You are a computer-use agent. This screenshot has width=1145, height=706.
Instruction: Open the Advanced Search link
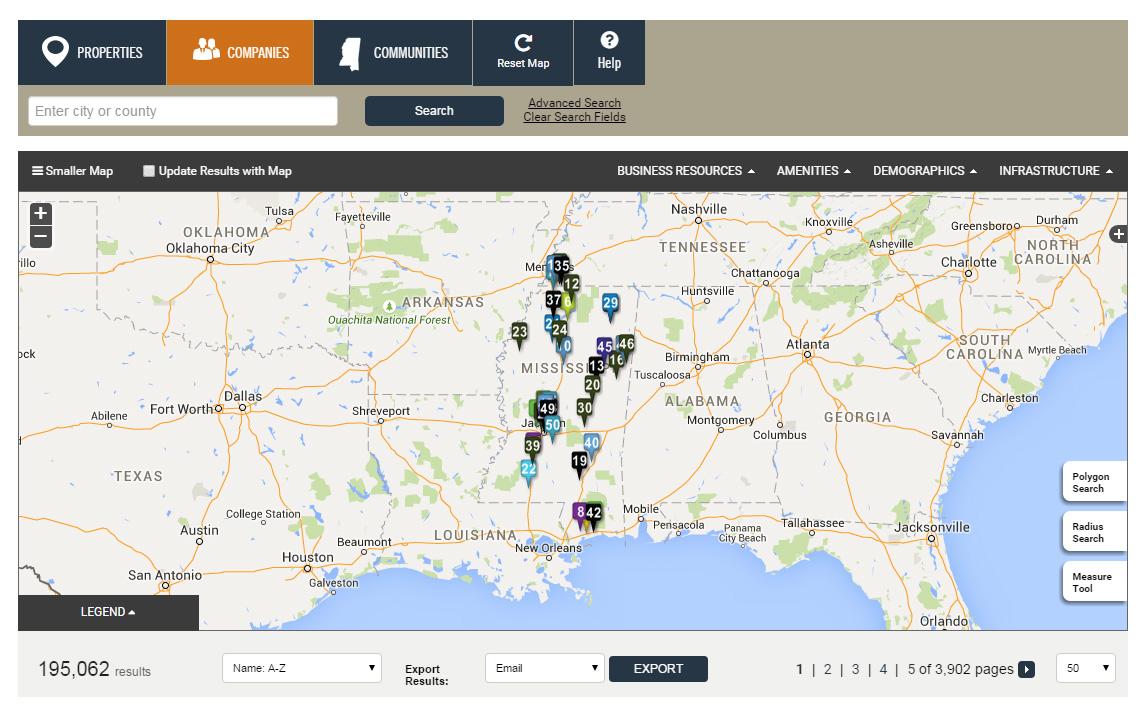click(x=575, y=103)
